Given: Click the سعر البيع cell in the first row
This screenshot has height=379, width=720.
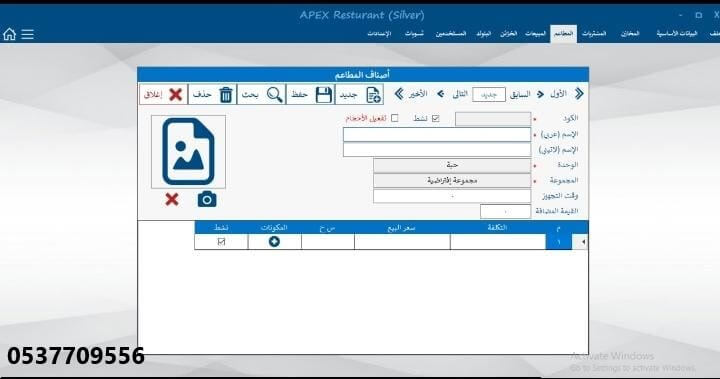Looking at the screenshot, I should point(402,242).
